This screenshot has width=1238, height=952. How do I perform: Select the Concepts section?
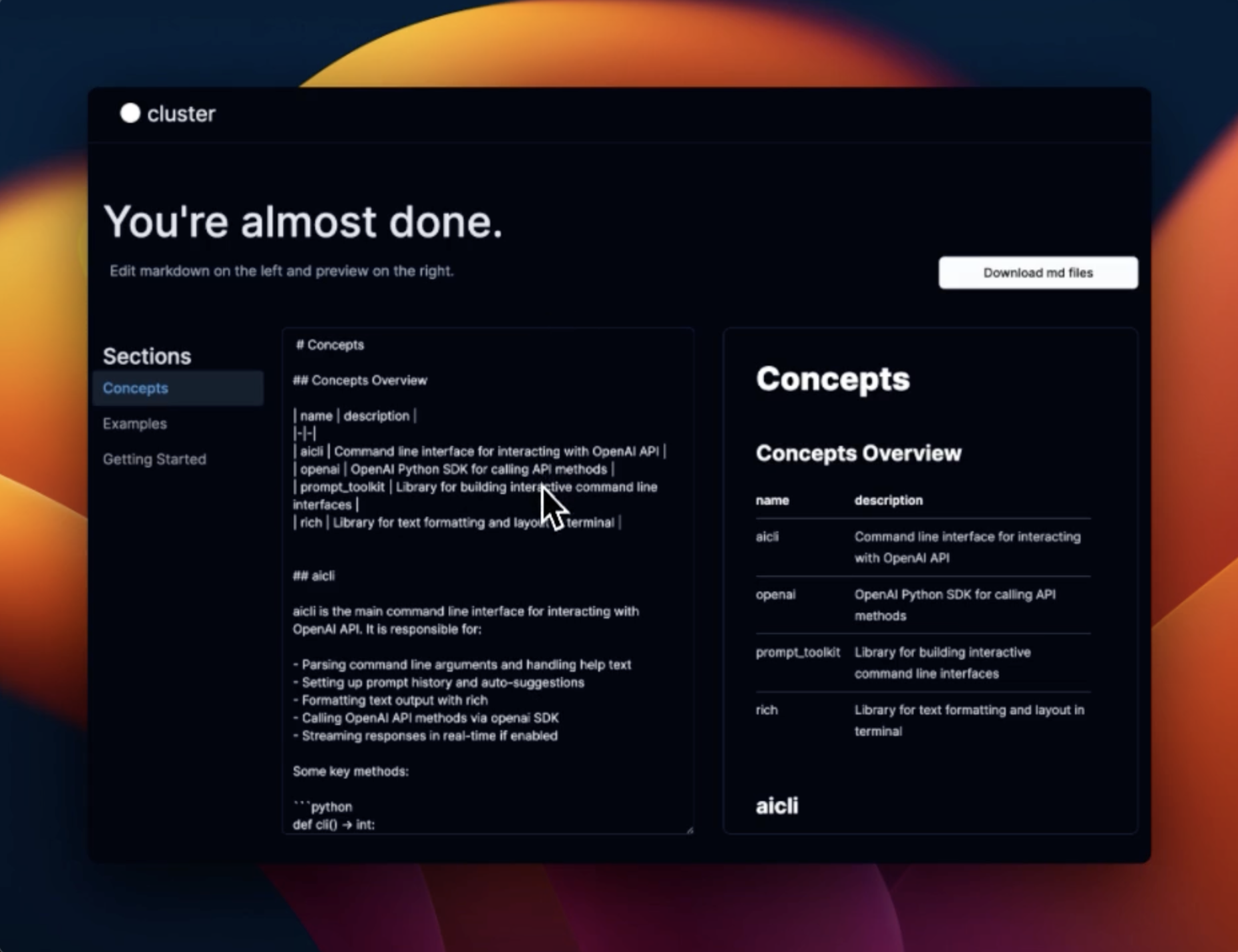[178, 388]
